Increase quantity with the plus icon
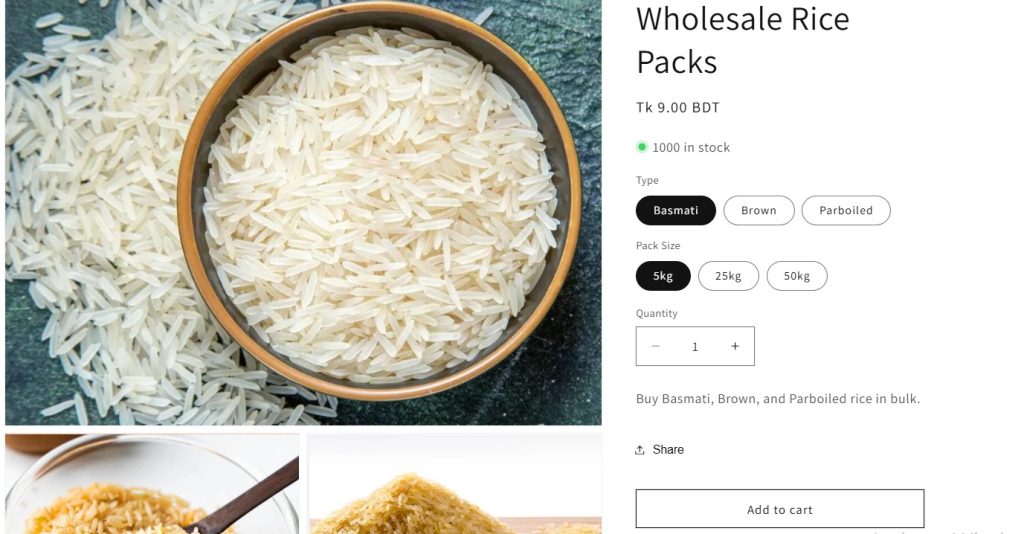The height and width of the screenshot is (534, 1024). (x=735, y=346)
